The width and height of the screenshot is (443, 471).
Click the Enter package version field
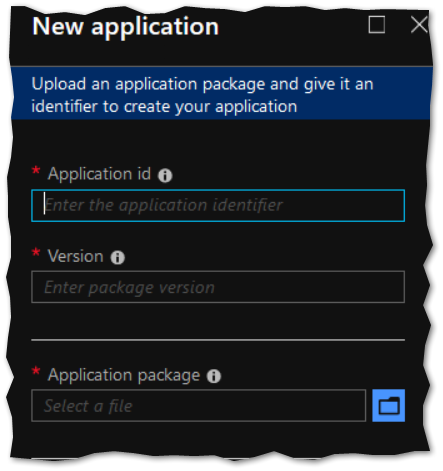[218, 287]
